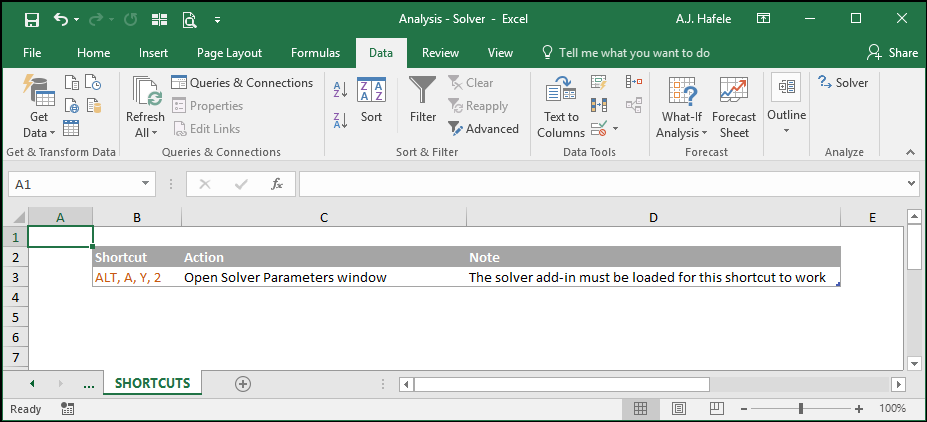Click the zoom slider handle
Viewport: 927px width, 422px height.
[800, 408]
